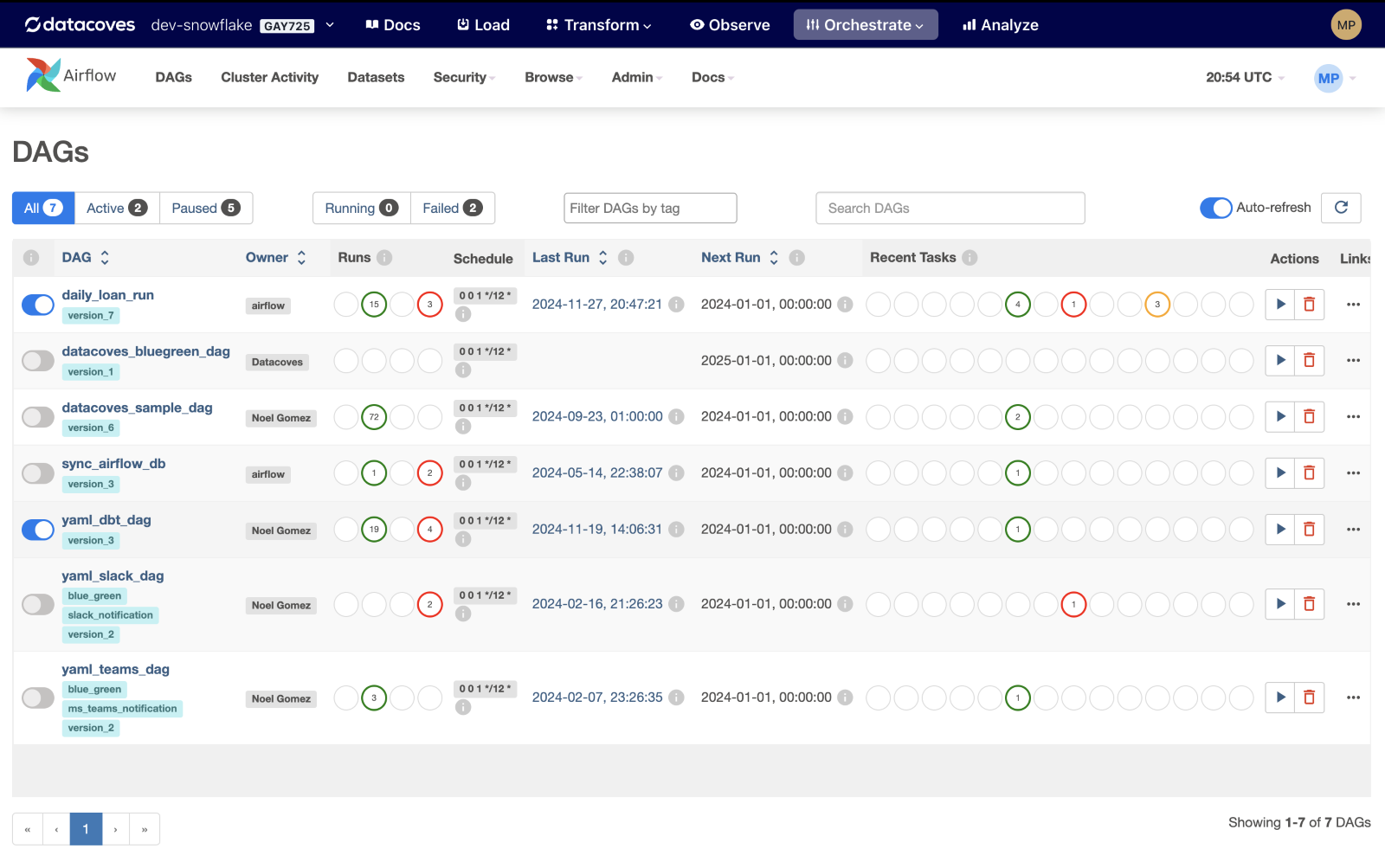Click the Airflow pinwheel logo
This screenshot has height=868, width=1385.
[x=42, y=75]
